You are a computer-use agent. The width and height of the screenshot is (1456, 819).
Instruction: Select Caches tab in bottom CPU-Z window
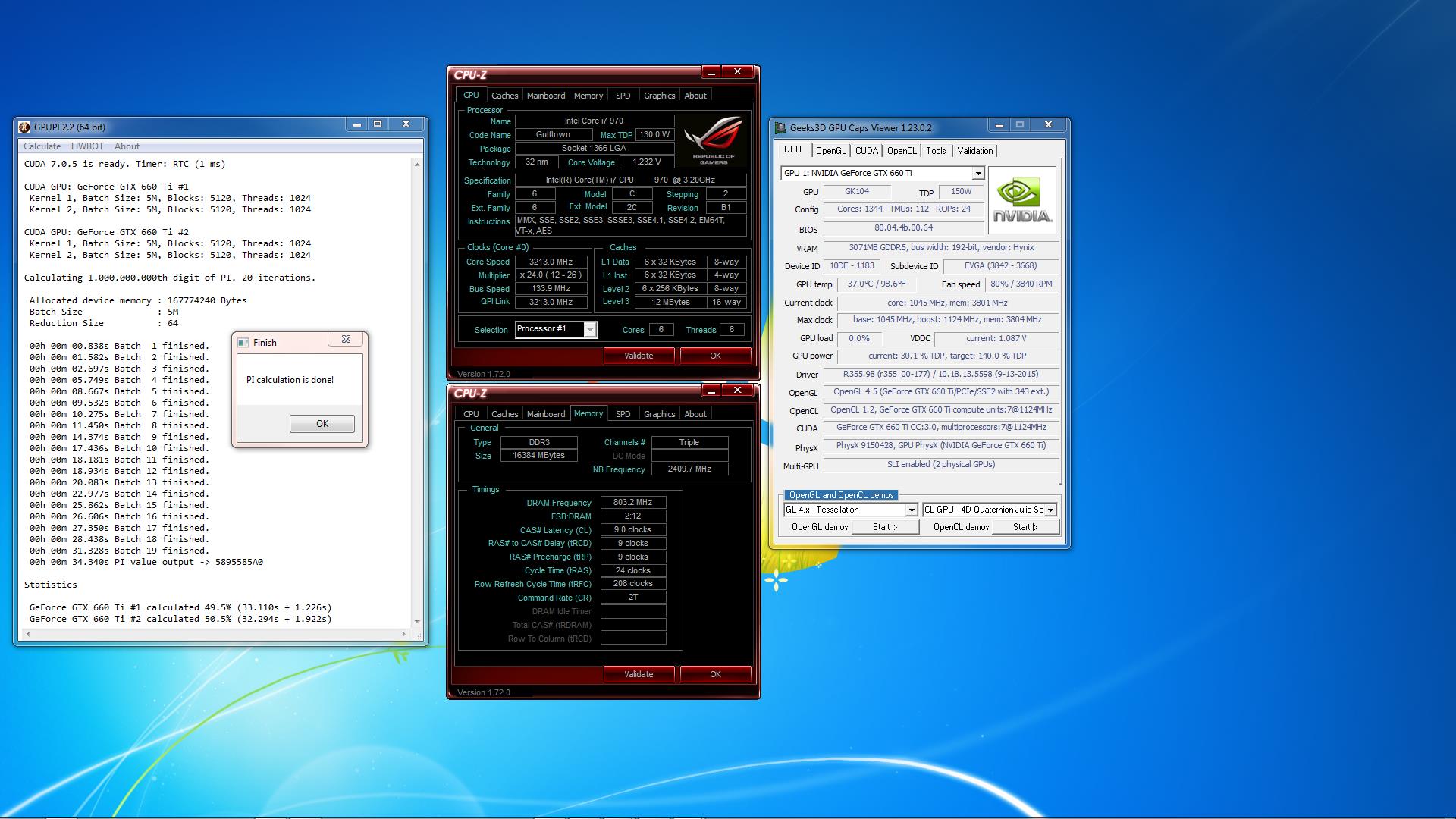504,414
